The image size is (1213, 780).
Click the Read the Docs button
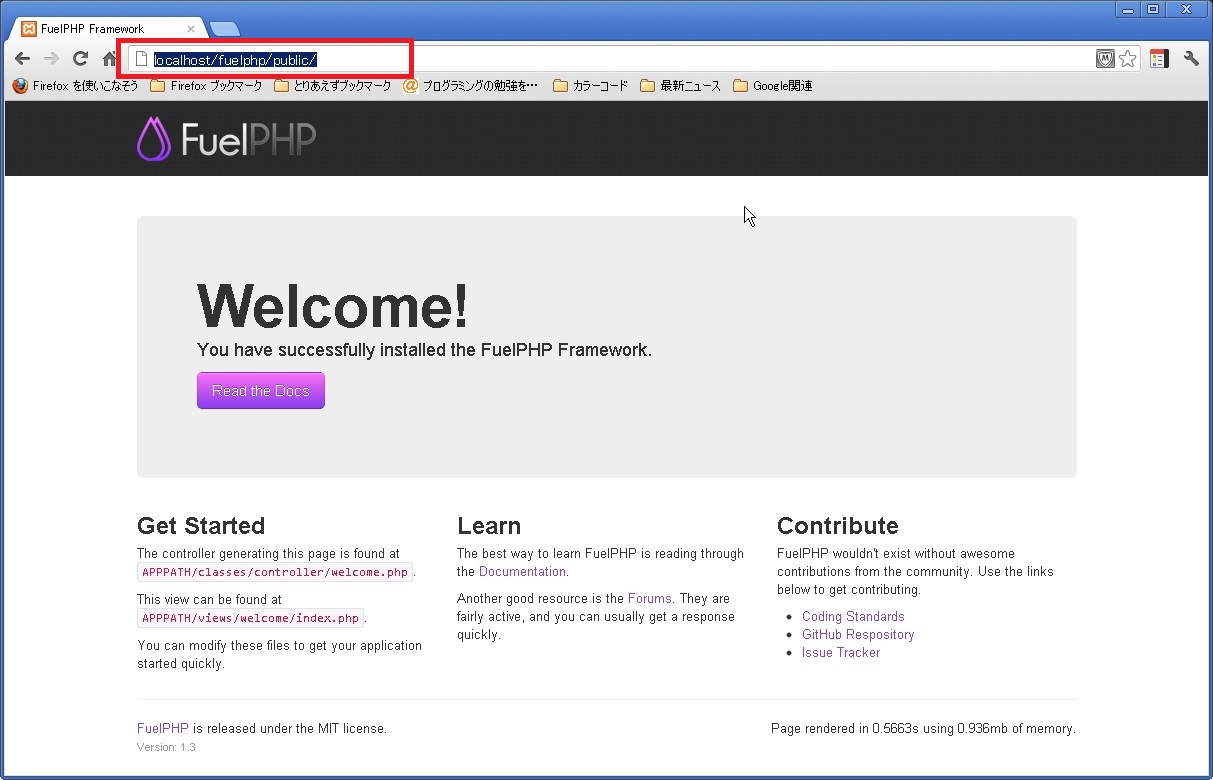tap(261, 391)
